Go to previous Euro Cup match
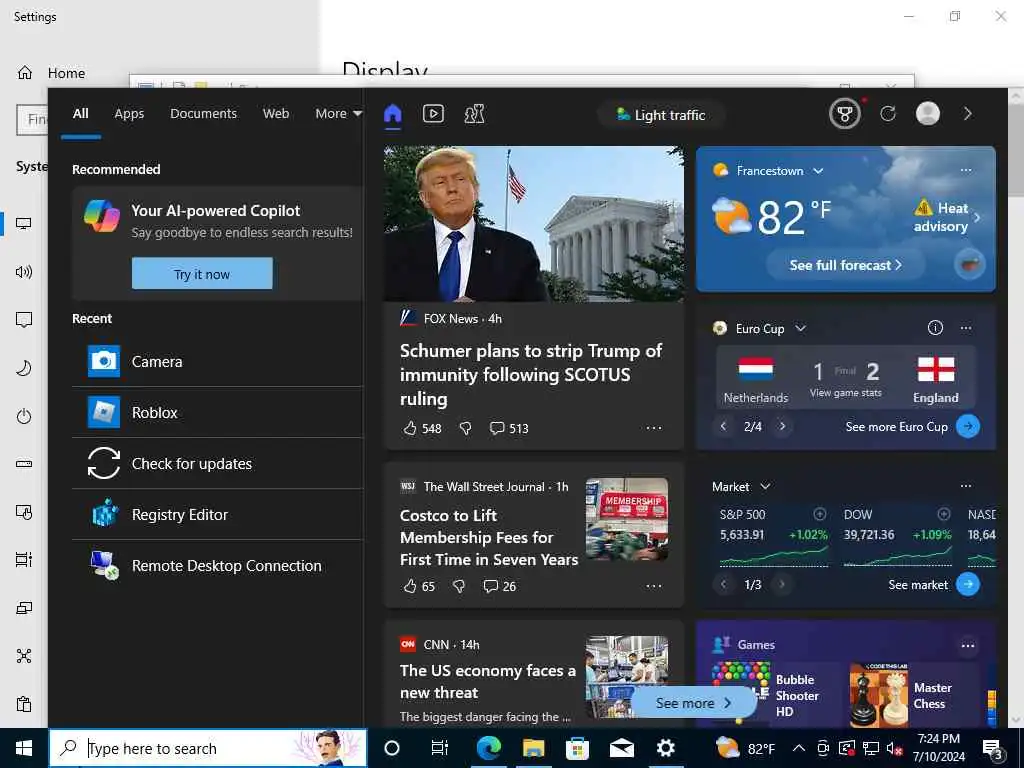Viewport: 1024px width, 768px height. [x=723, y=426]
